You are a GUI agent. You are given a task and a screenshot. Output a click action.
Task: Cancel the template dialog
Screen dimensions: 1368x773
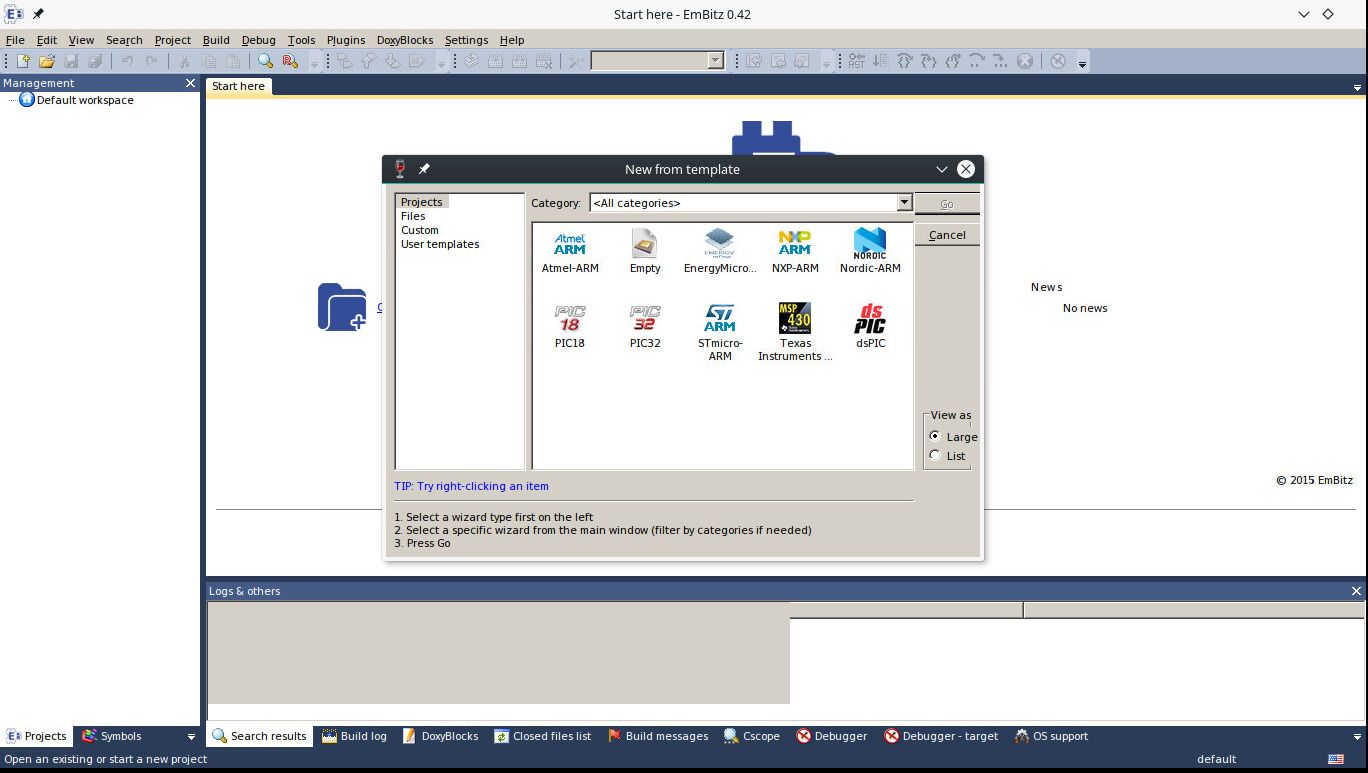point(945,234)
